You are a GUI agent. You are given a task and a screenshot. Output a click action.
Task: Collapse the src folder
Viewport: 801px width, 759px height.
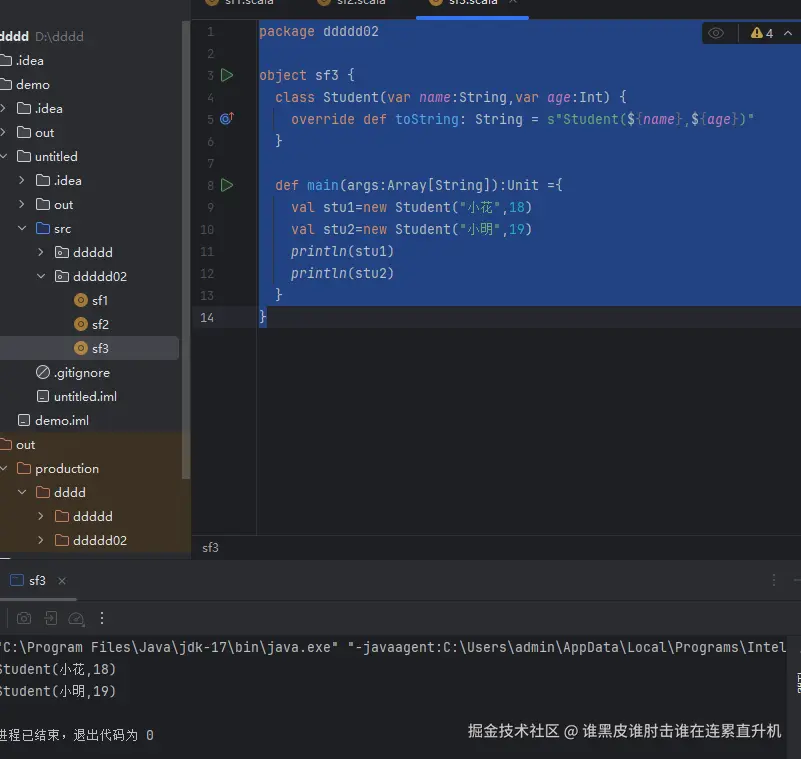(x=21, y=228)
